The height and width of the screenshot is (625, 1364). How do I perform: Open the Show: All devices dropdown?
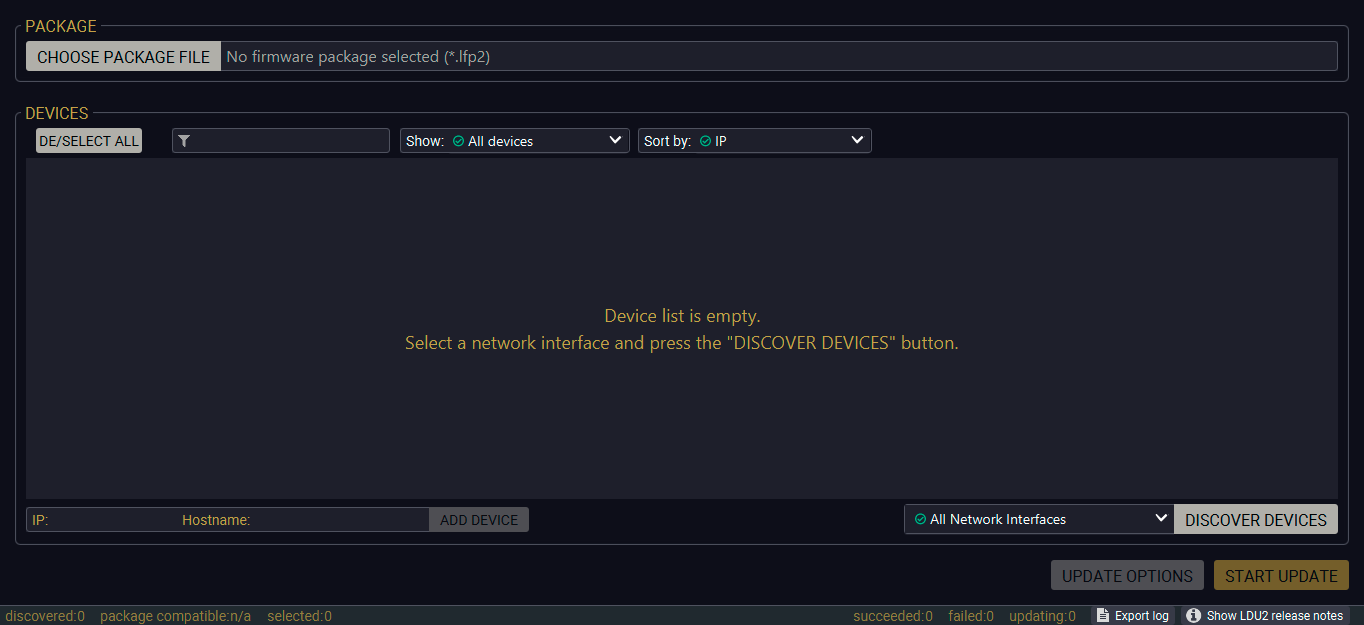[x=515, y=141]
